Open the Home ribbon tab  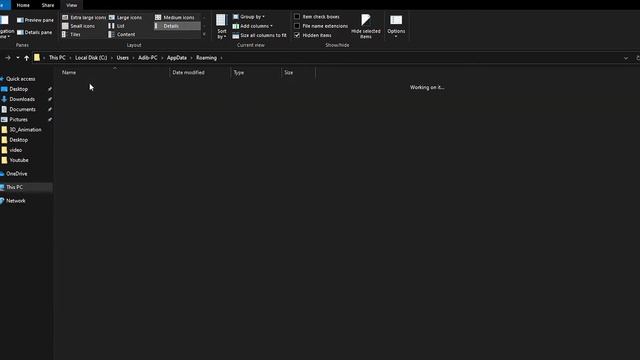pyautogui.click(x=23, y=5)
